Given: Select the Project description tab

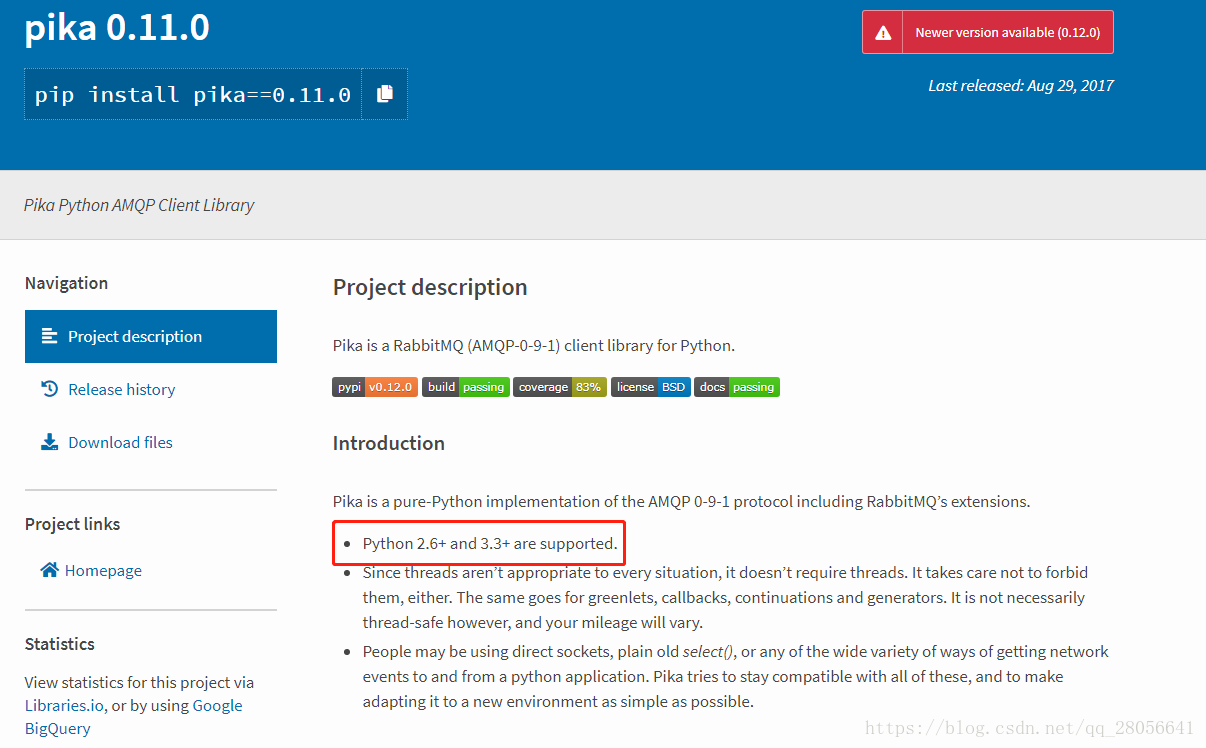Looking at the screenshot, I should 151,336.
